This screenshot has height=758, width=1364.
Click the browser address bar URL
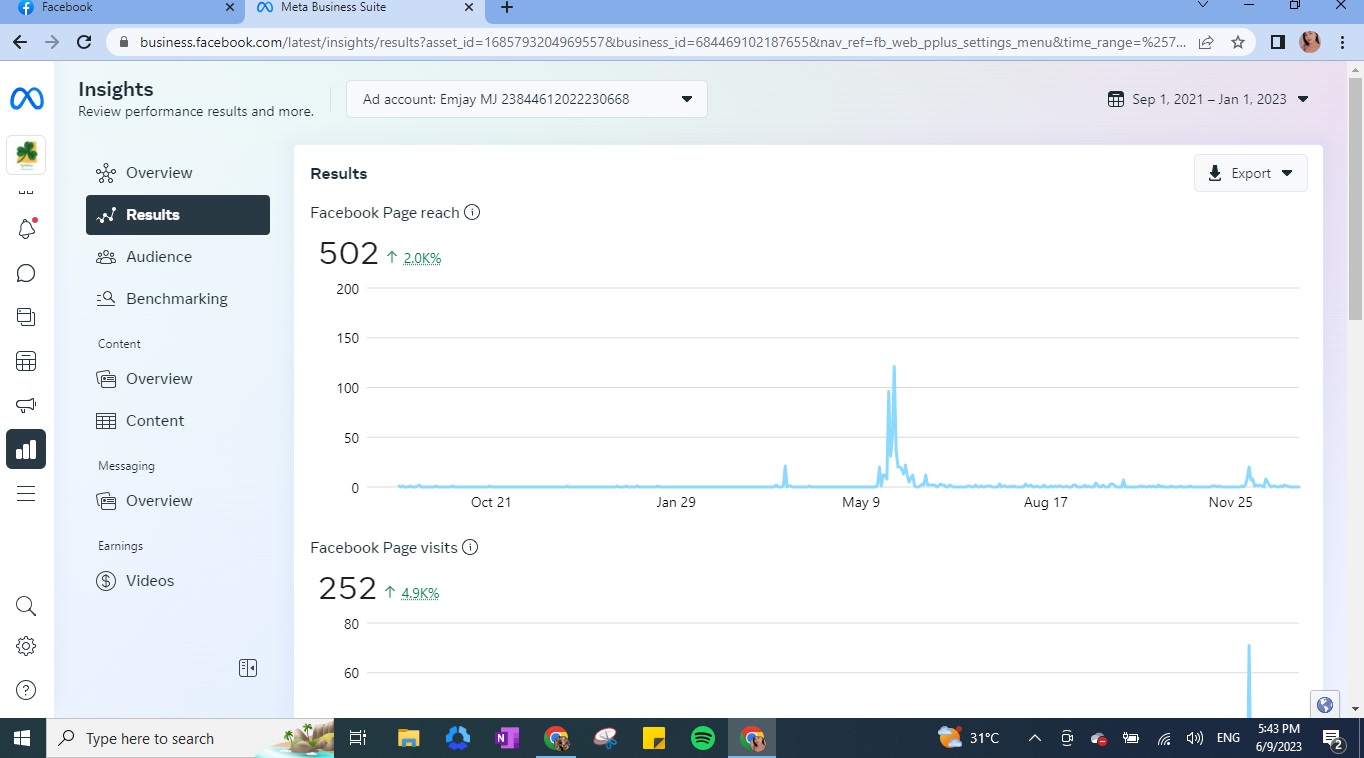(x=662, y=42)
